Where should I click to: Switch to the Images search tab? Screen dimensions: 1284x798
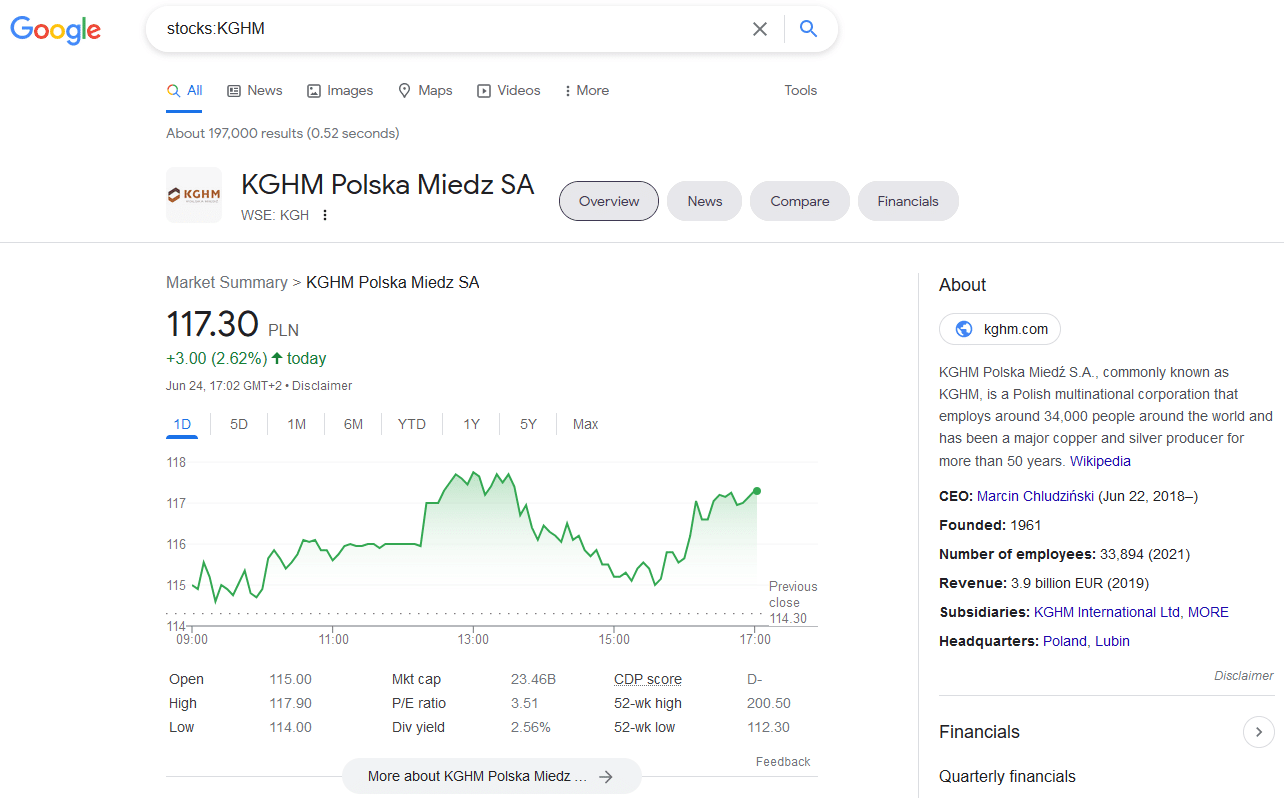pos(340,90)
